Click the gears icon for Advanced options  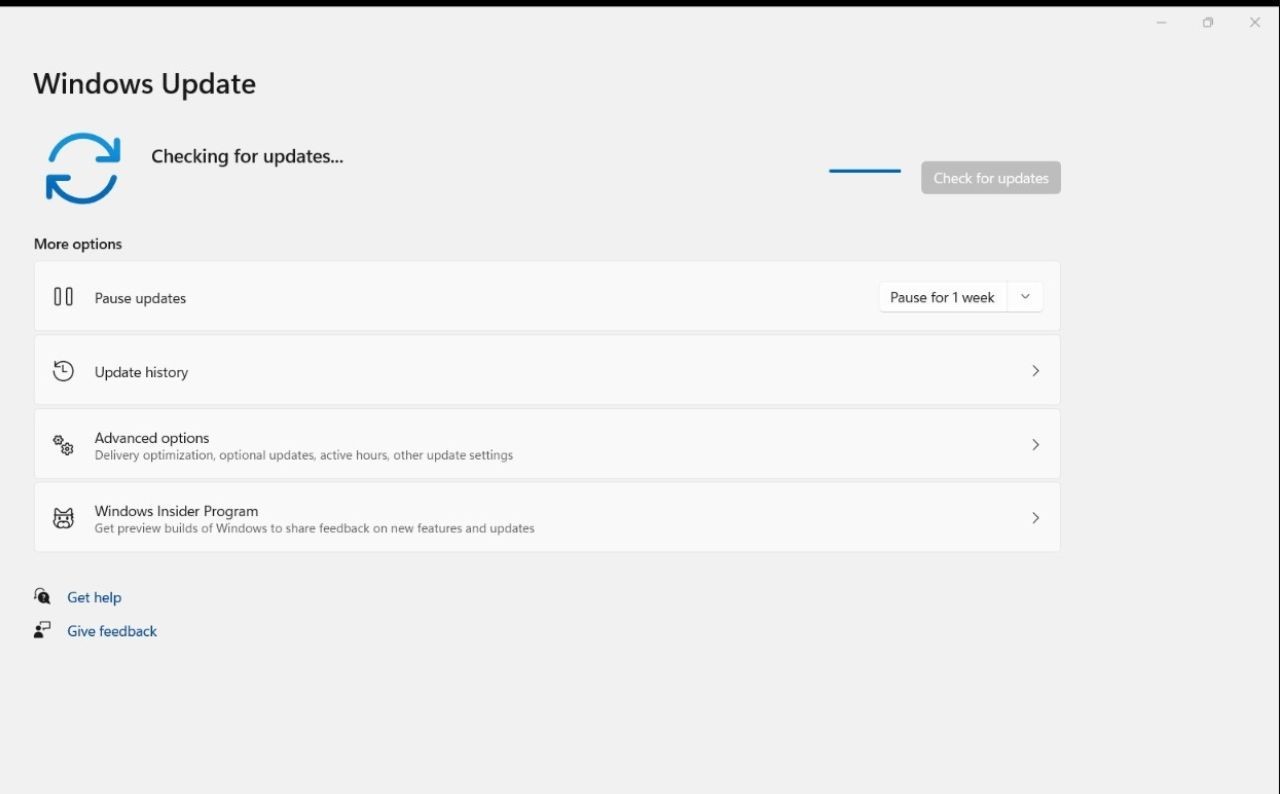63,445
